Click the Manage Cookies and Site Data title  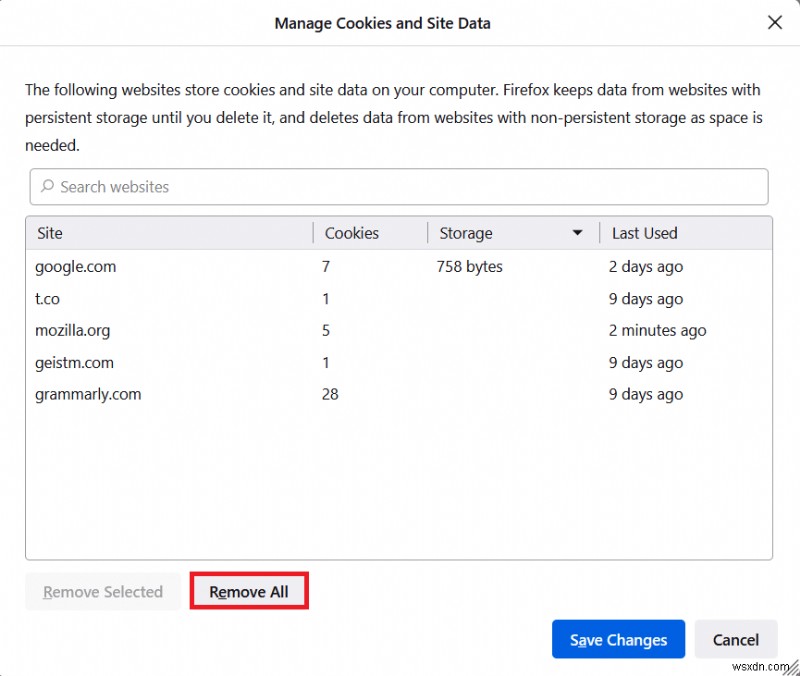pyautogui.click(x=383, y=22)
